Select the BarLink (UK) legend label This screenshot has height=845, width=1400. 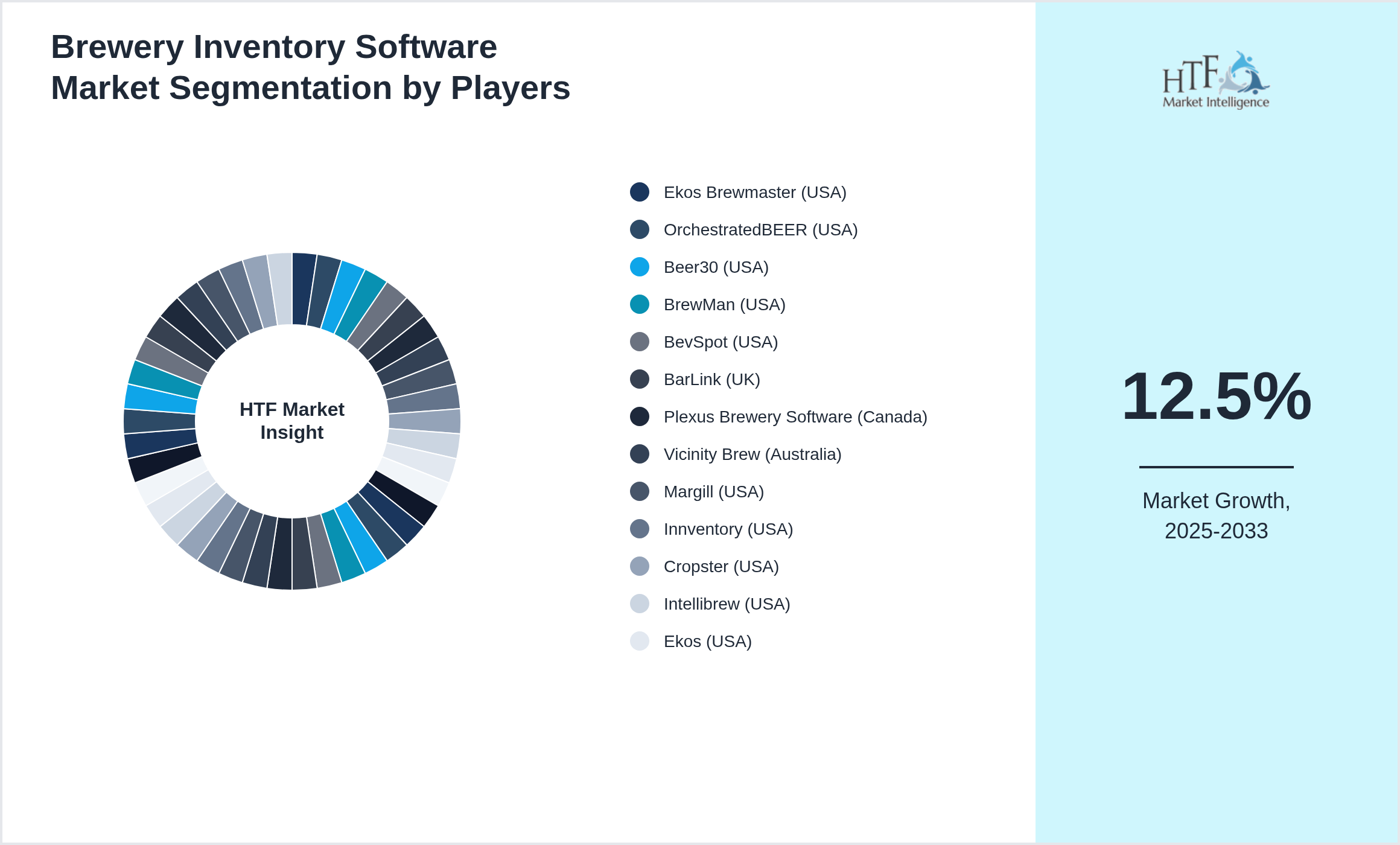click(x=712, y=380)
